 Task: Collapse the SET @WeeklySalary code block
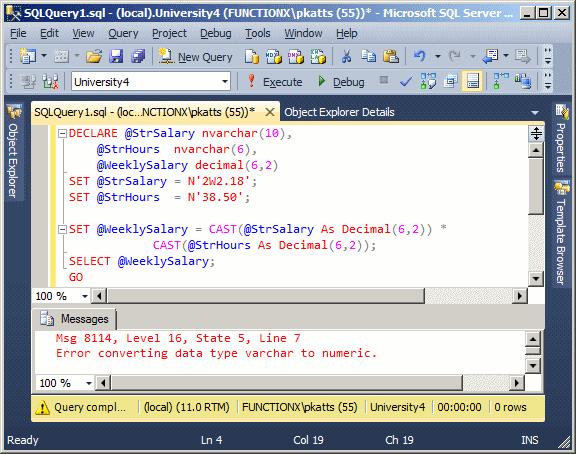pos(62,230)
